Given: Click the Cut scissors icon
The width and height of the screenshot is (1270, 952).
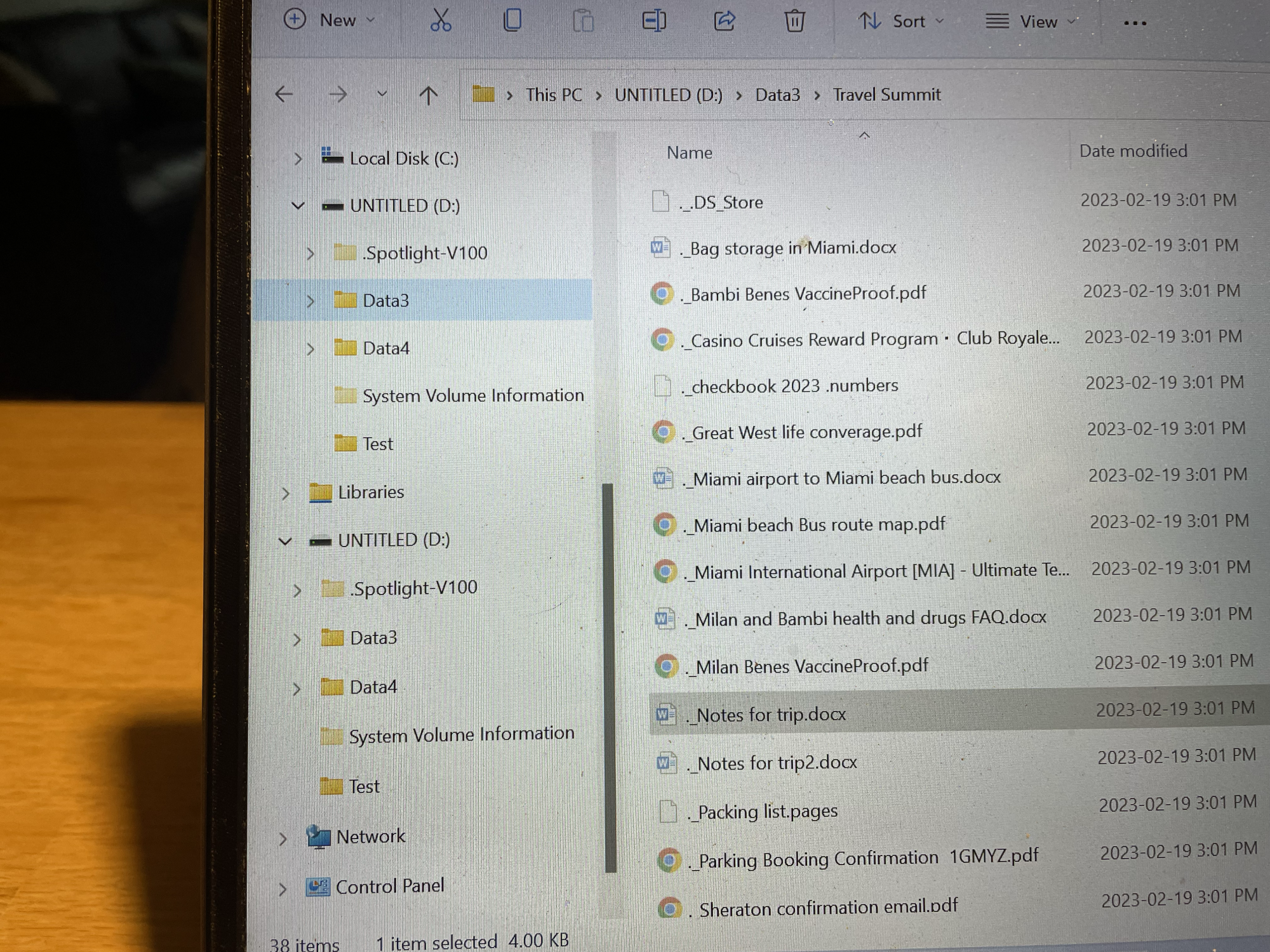Looking at the screenshot, I should (440, 20).
